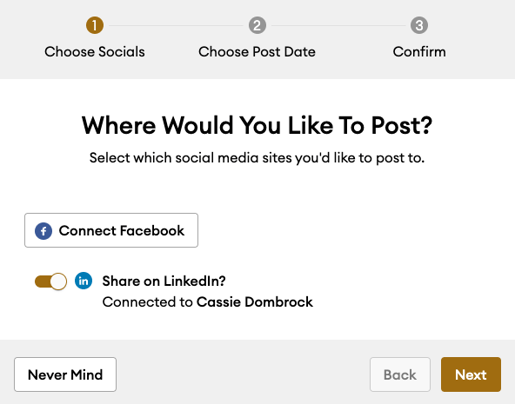Image resolution: width=515 pixels, height=404 pixels.
Task: Click the progress line between steps 2 and 3
Action: 338,25
